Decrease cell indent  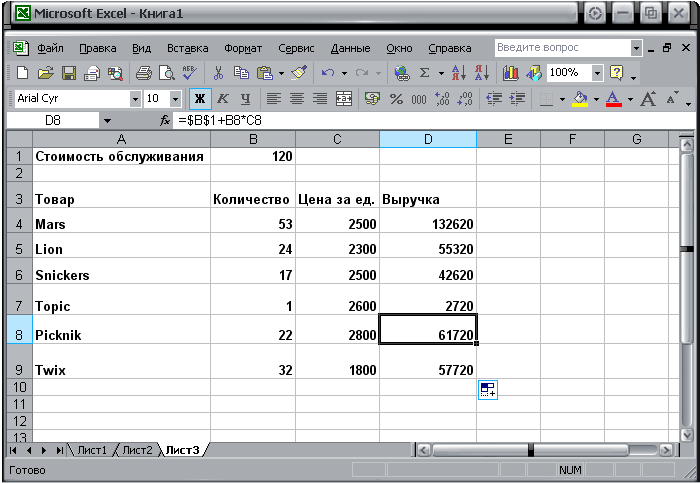tap(494, 99)
